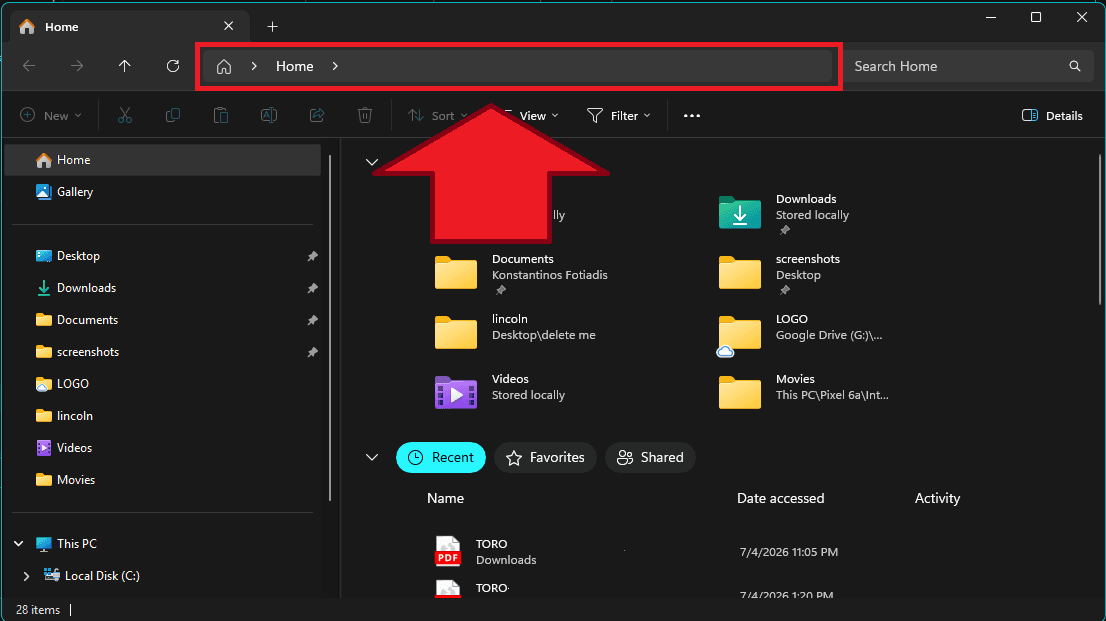Open the TORO PDF in Downloads
This screenshot has height=621, width=1106.
[487, 552]
